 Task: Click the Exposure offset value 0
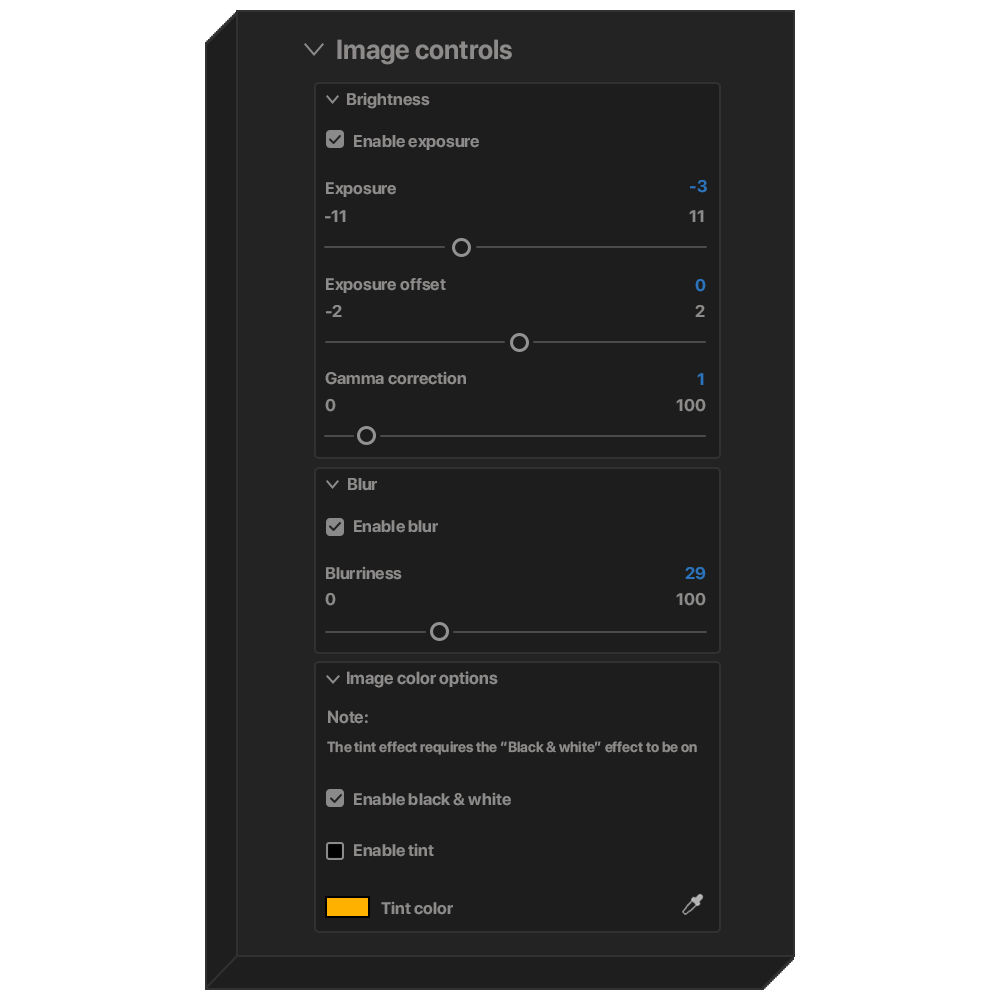point(700,285)
